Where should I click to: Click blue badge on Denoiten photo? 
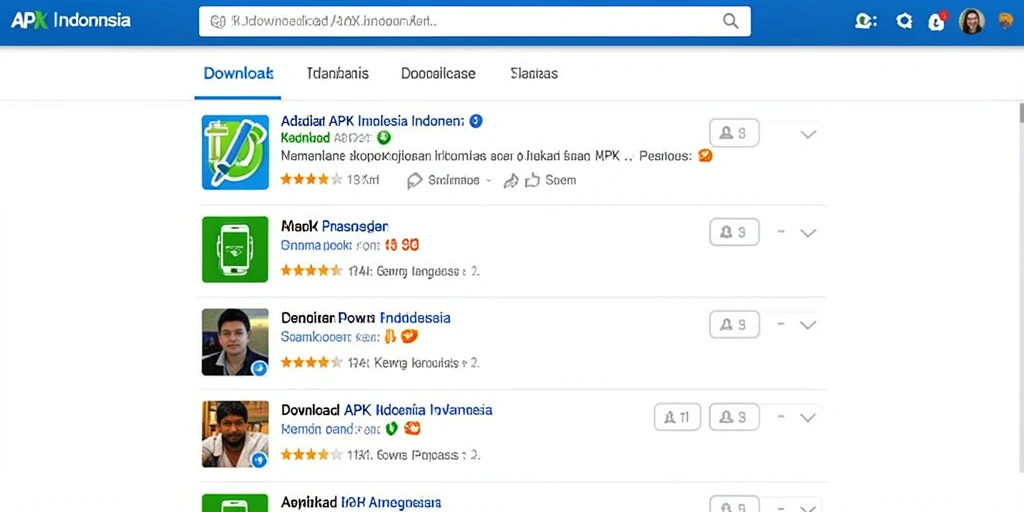pyautogui.click(x=259, y=368)
